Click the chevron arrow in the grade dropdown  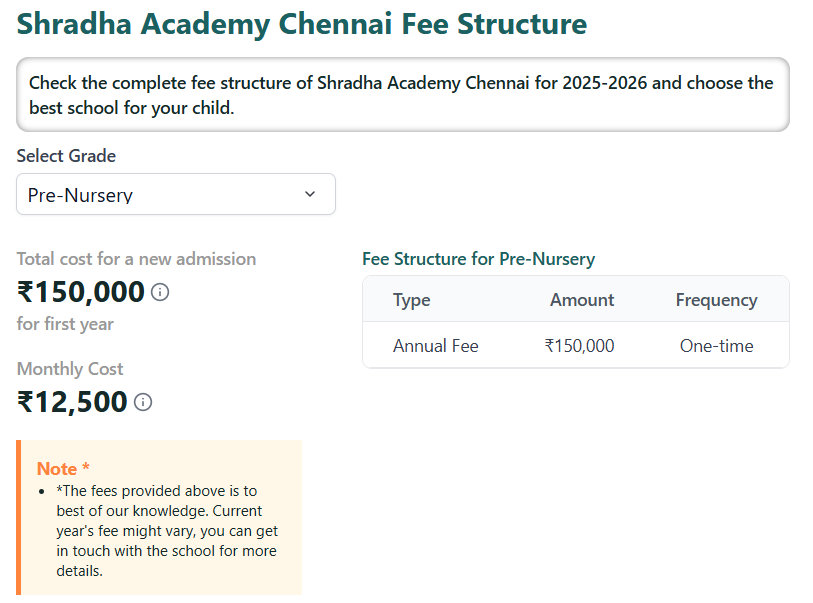click(x=309, y=193)
